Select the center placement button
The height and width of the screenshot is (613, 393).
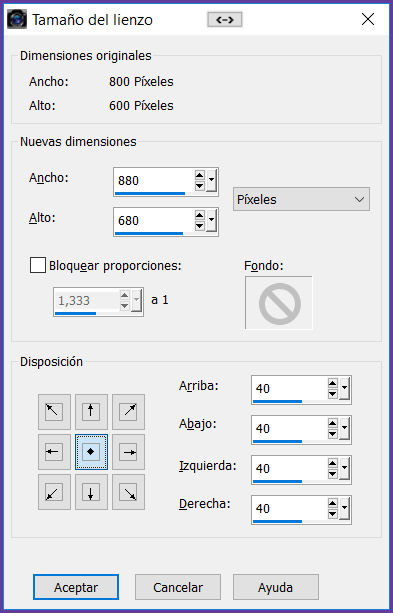91,452
